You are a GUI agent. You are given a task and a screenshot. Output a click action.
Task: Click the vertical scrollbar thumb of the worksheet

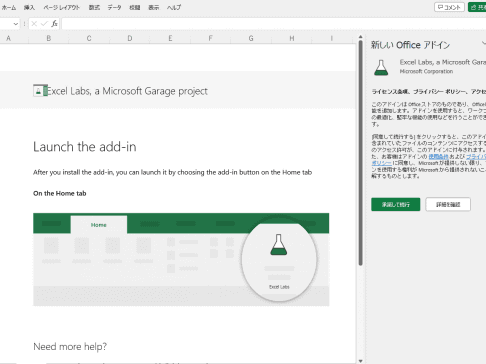[x=360, y=153]
